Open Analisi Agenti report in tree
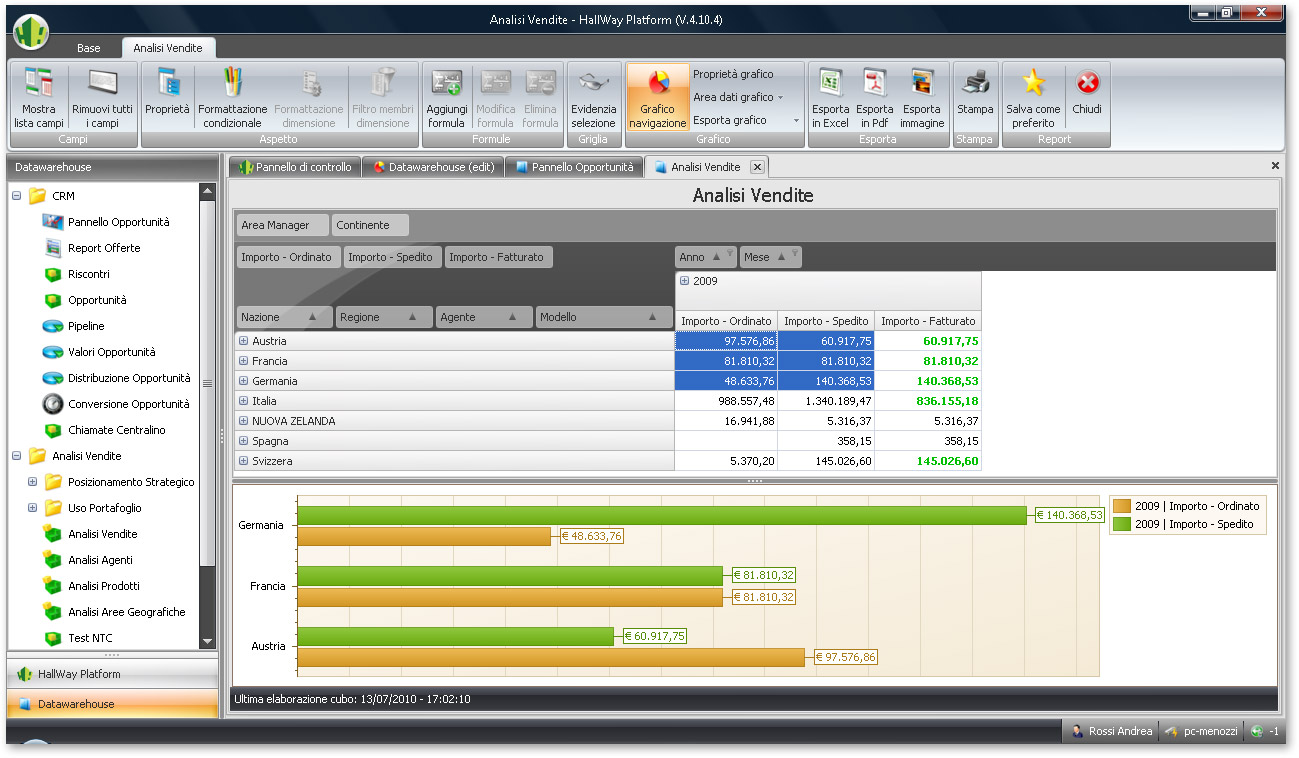This screenshot has height=758, width=1299. click(x=100, y=560)
